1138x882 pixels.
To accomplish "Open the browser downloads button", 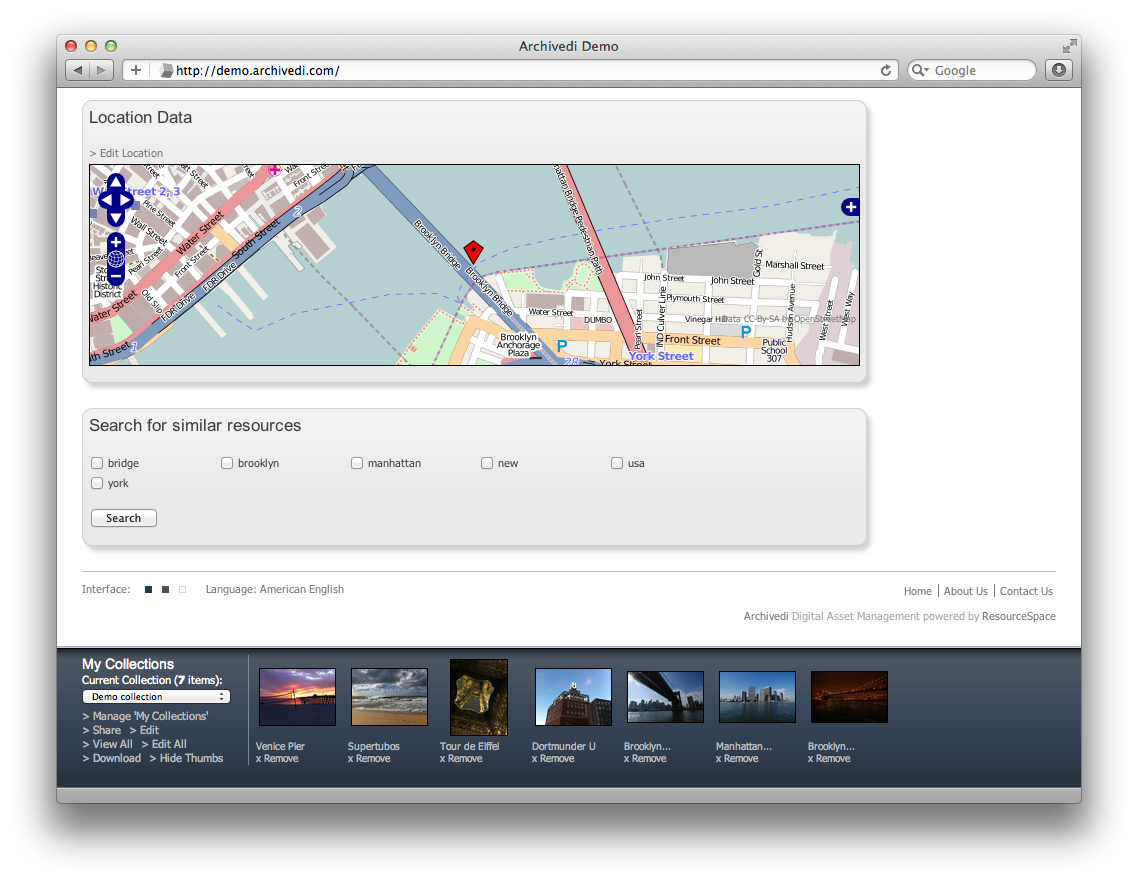I will pos(1059,70).
